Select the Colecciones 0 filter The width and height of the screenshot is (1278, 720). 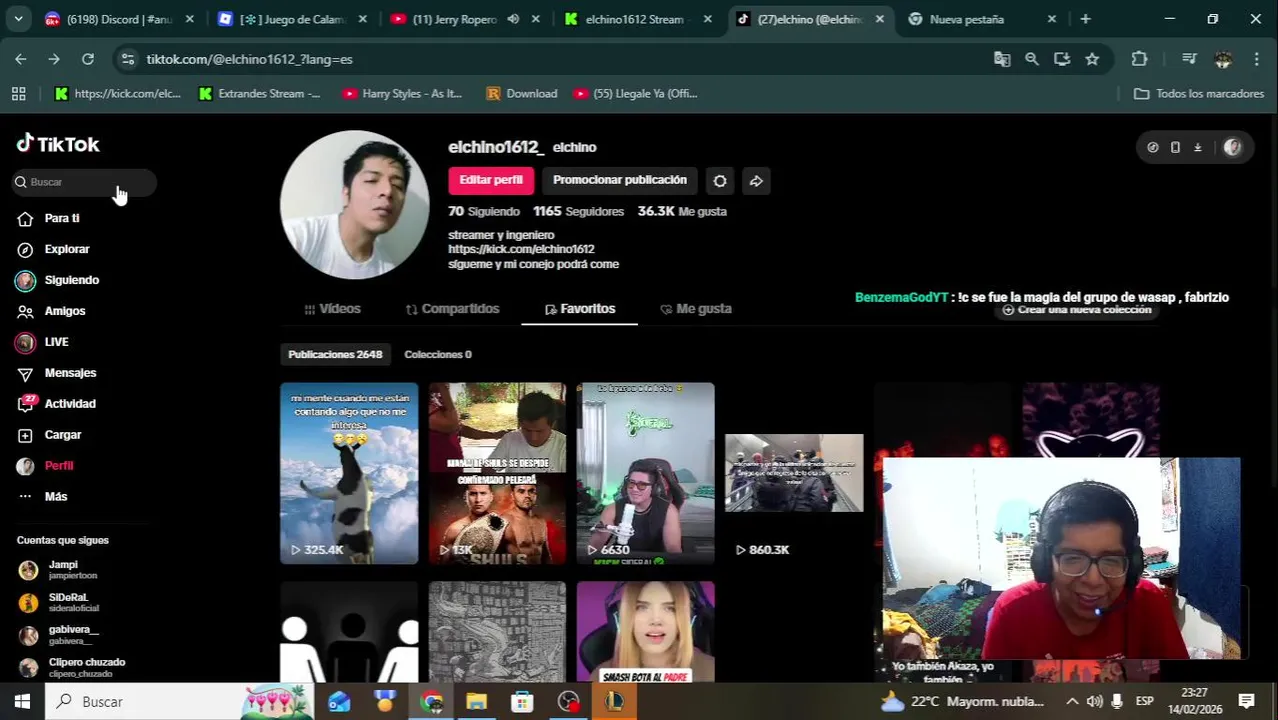pos(437,354)
